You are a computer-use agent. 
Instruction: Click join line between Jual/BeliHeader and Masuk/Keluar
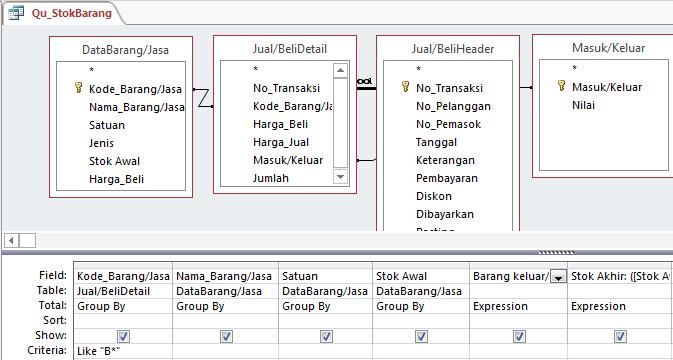526,87
